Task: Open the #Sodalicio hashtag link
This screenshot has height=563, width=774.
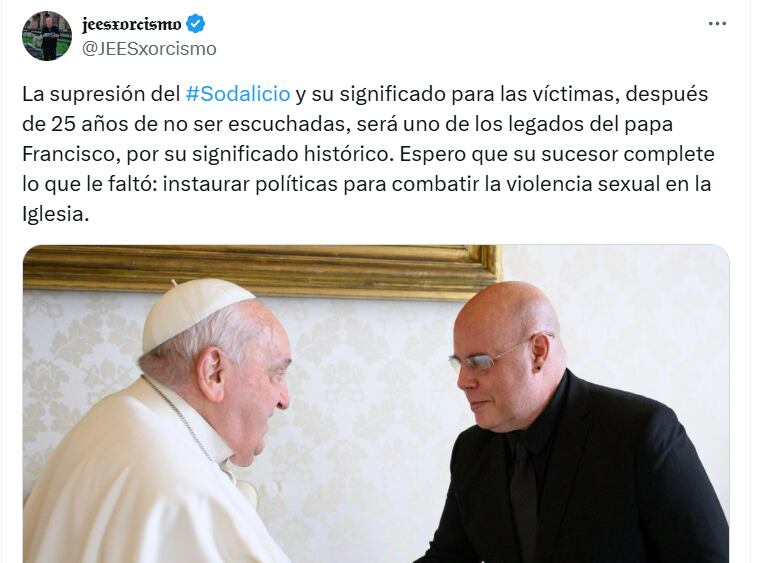Action: click(x=238, y=94)
